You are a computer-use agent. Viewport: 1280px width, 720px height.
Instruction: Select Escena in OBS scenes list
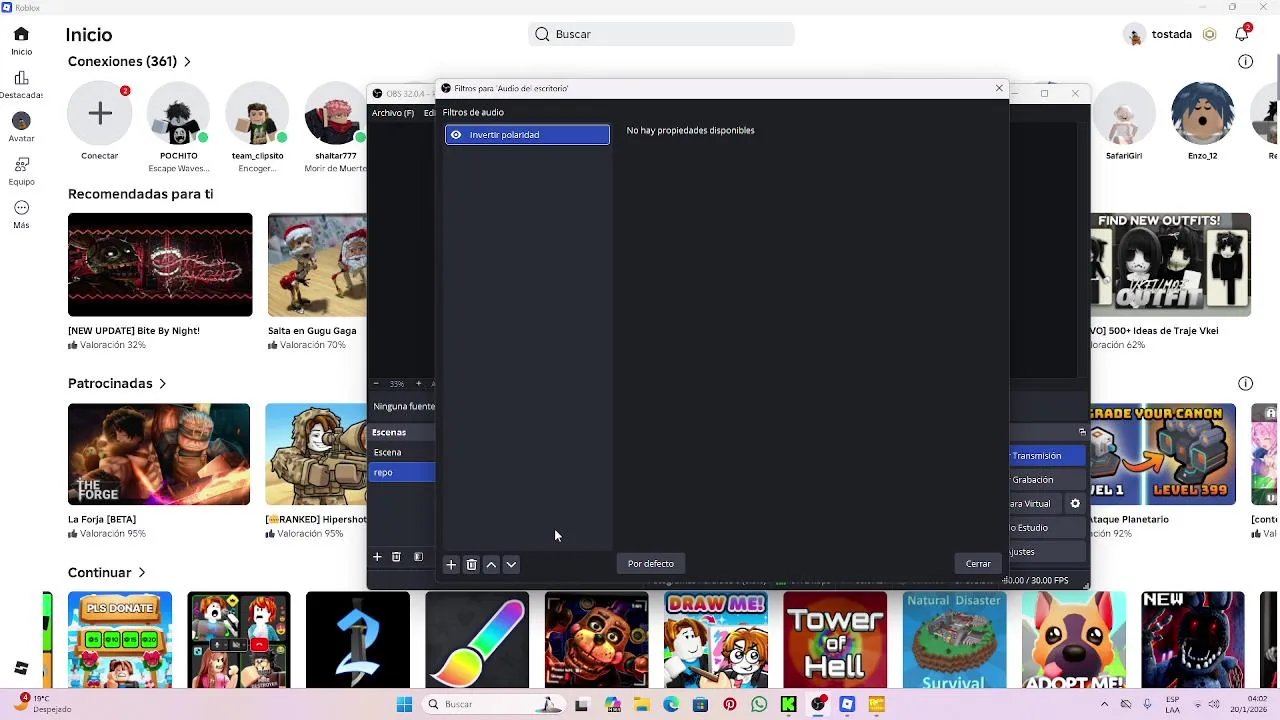[x=402, y=452]
